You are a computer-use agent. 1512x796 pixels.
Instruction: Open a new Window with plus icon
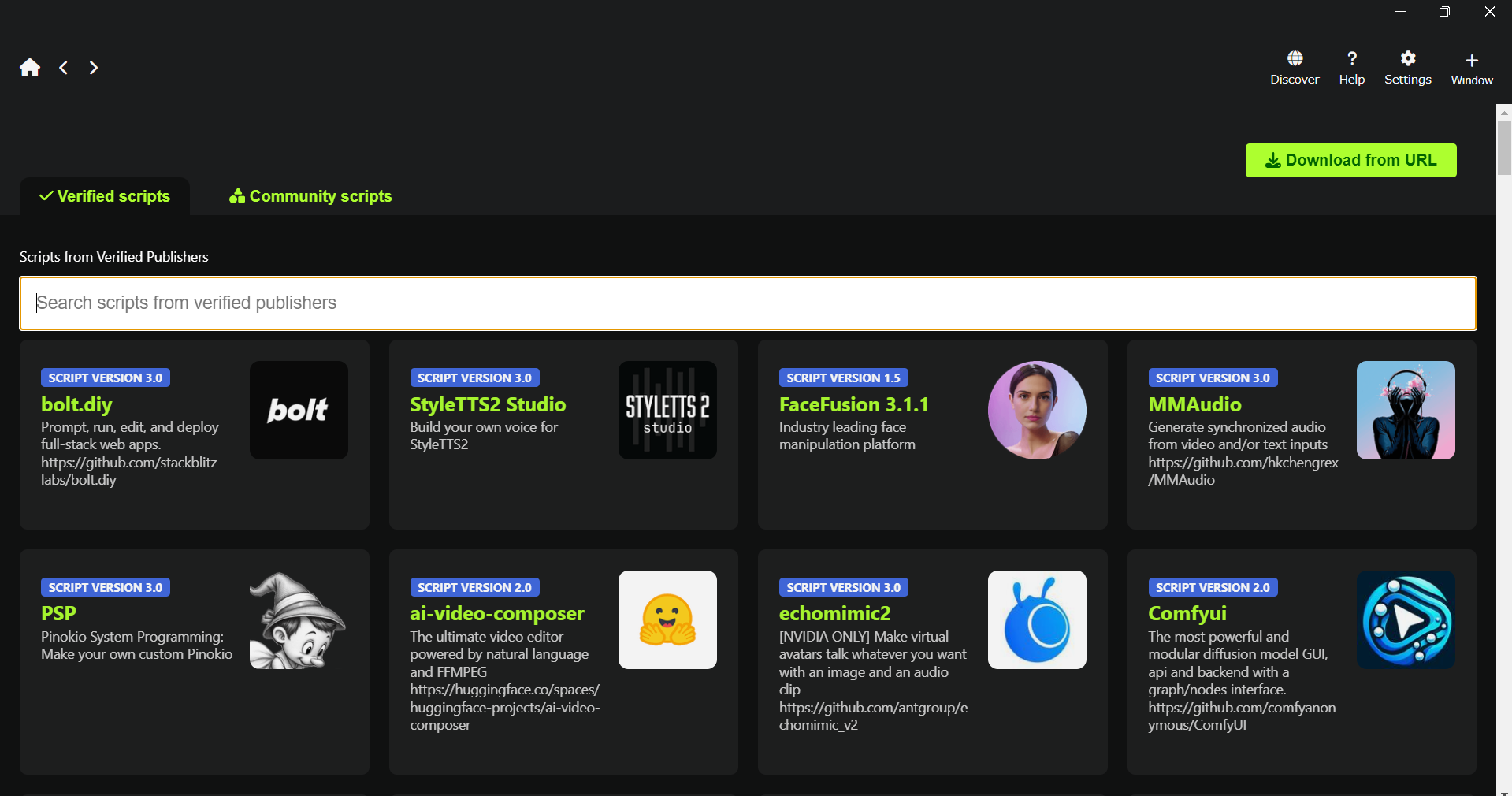pos(1472,61)
